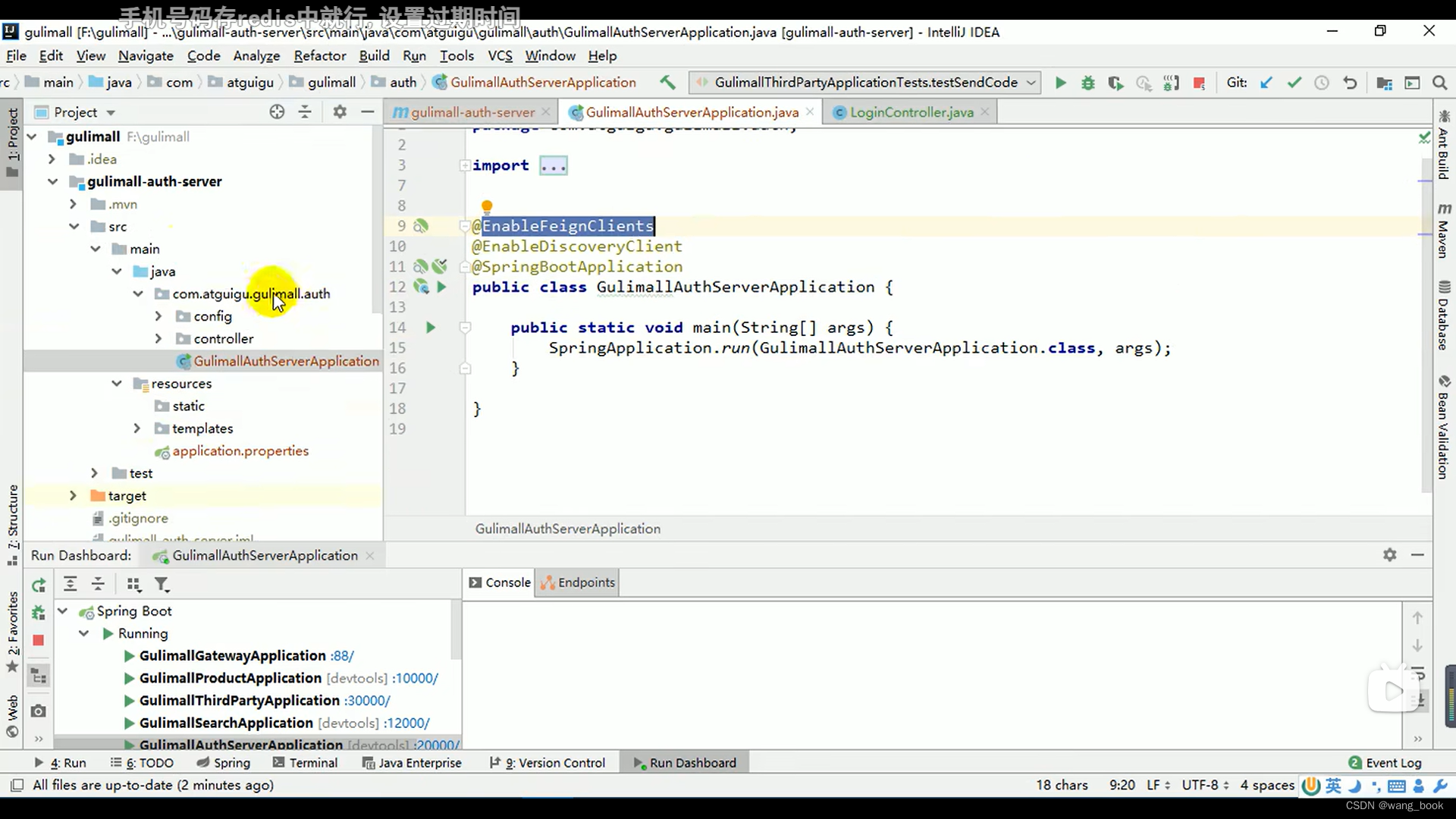Image resolution: width=1456 pixels, height=819 pixels.
Task: Expand the config package
Action: 158,316
